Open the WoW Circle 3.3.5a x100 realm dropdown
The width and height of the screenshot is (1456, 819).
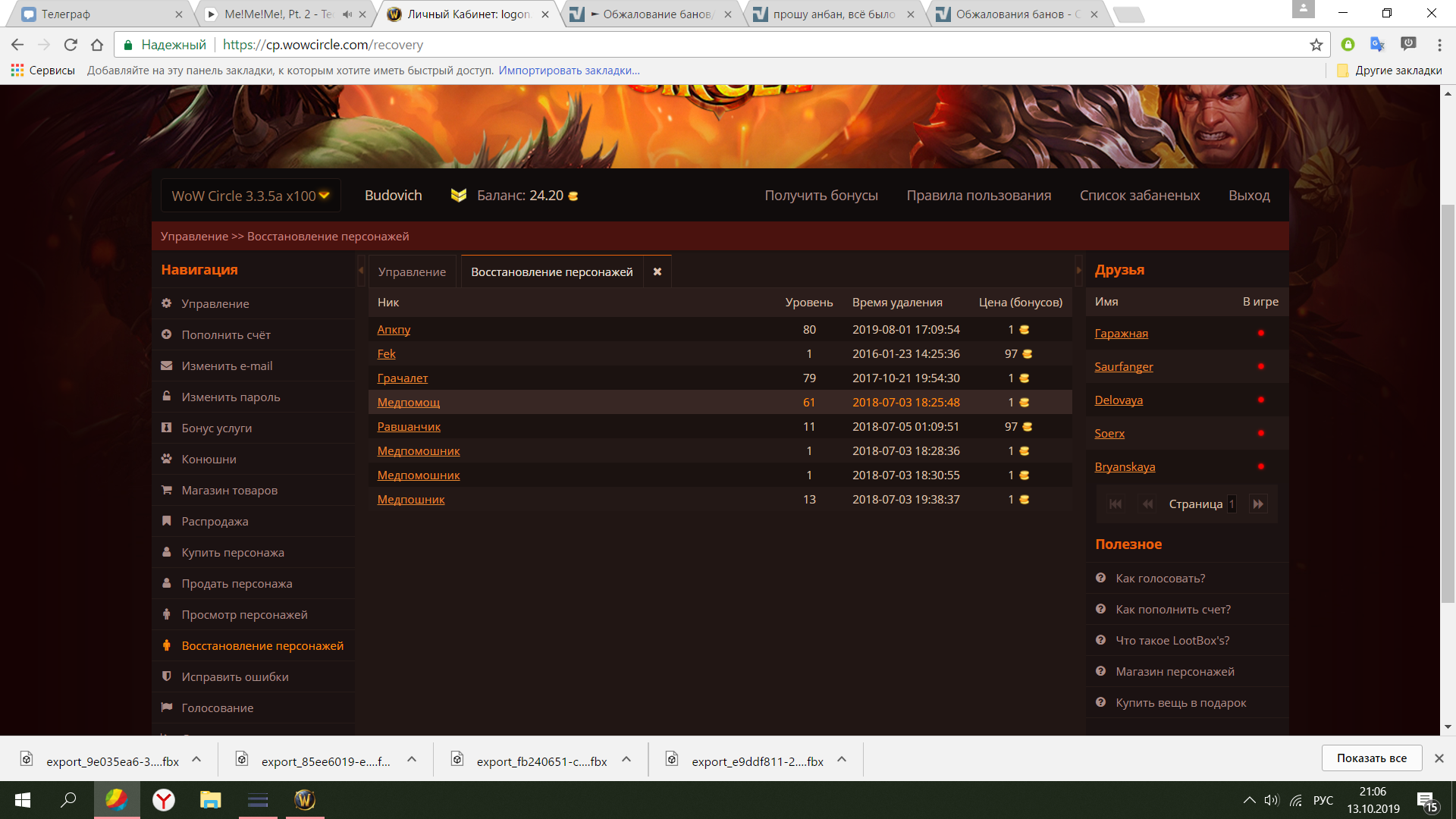click(x=250, y=196)
